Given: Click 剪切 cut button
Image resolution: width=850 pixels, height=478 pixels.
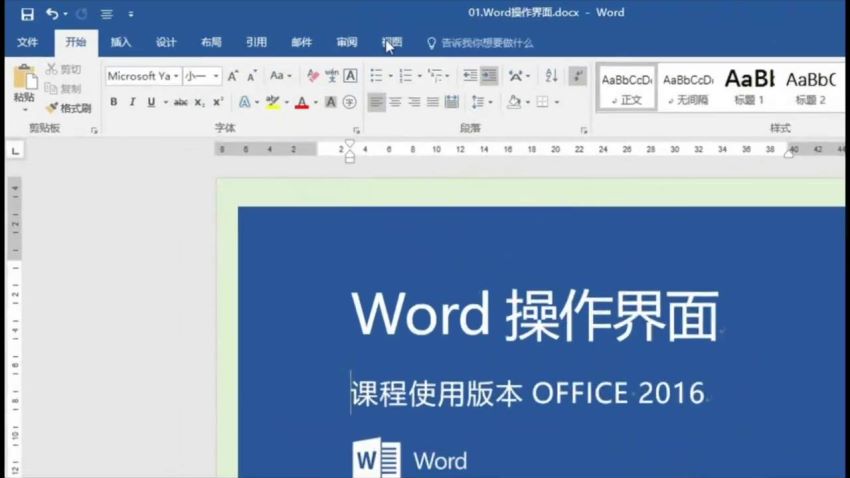Looking at the screenshot, I should (64, 69).
